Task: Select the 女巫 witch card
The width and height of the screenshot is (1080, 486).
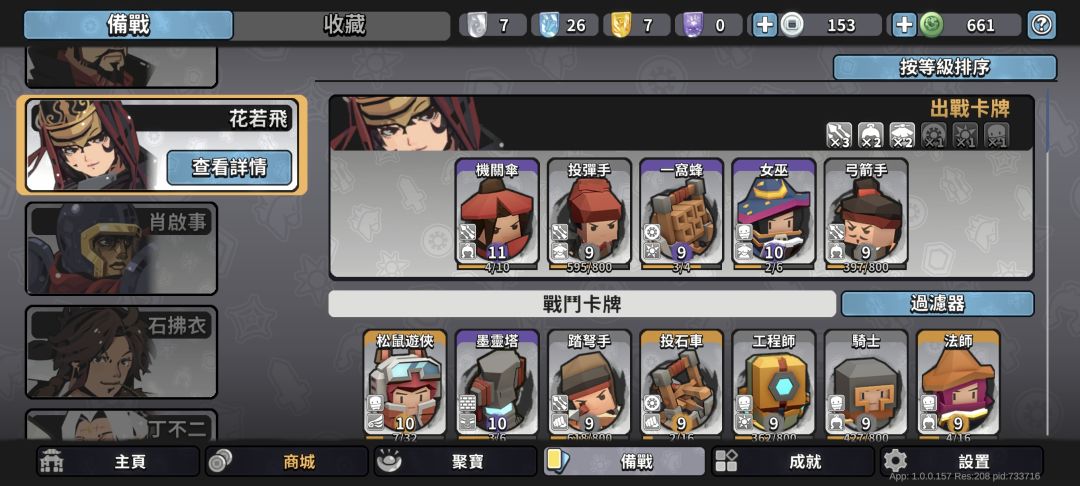Action: click(773, 212)
